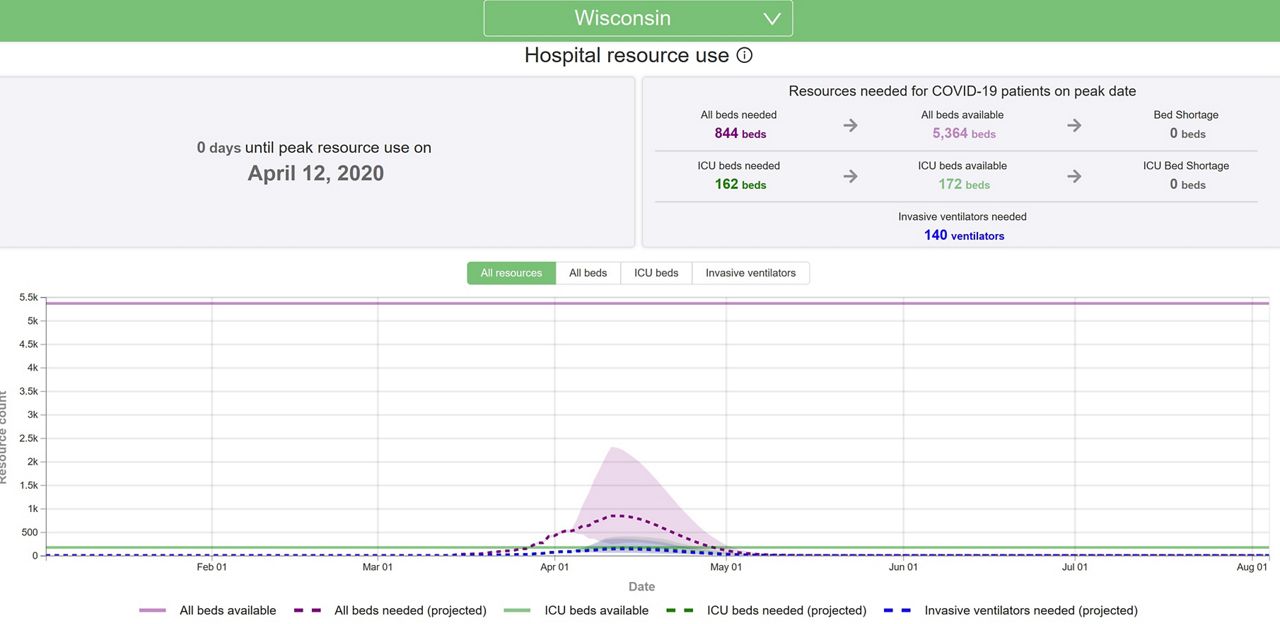Switch to the ICU beds tab
This screenshot has width=1280, height=624.
656,273
